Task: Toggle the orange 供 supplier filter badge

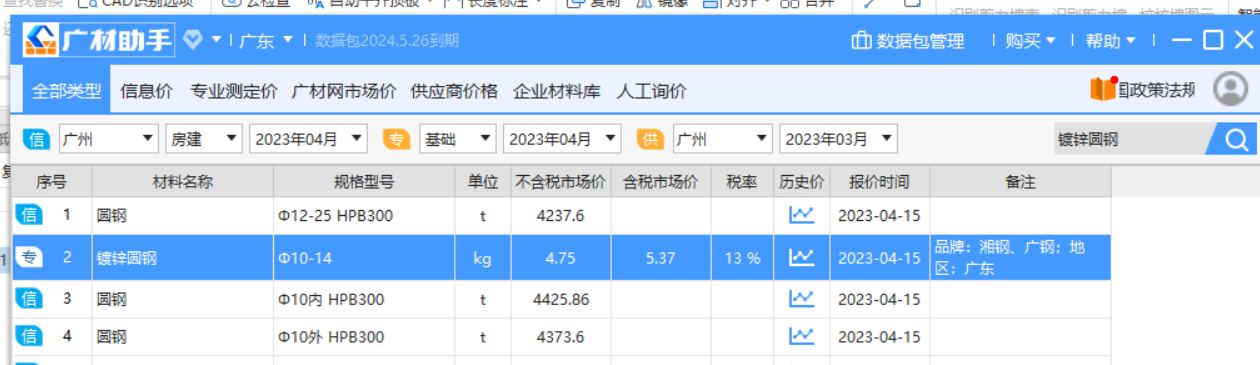Action: (651, 139)
